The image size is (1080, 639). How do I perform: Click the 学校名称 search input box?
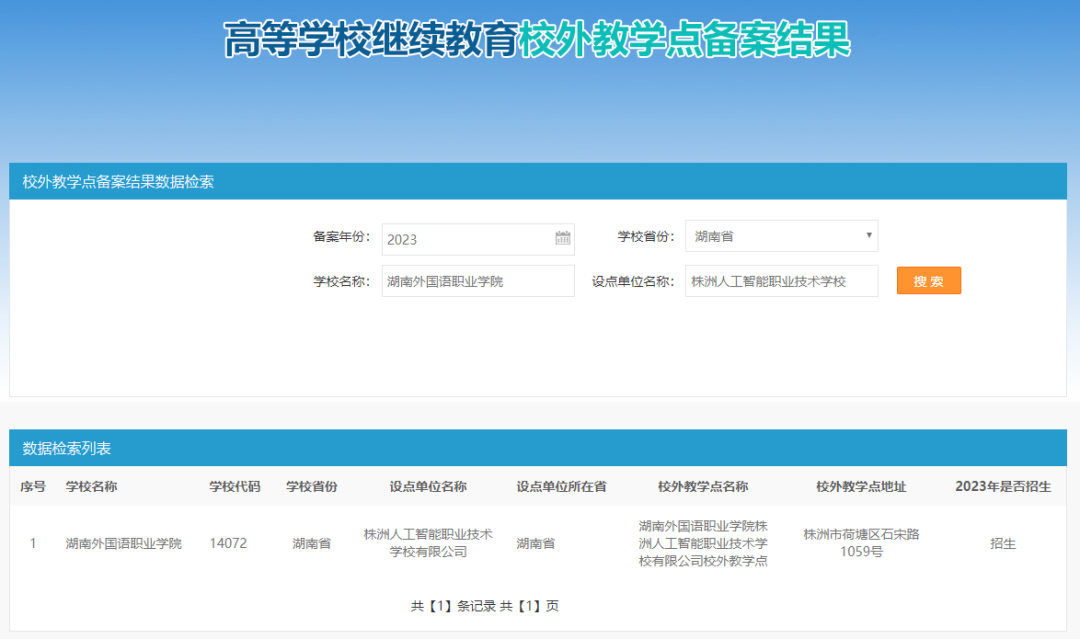[x=477, y=281]
